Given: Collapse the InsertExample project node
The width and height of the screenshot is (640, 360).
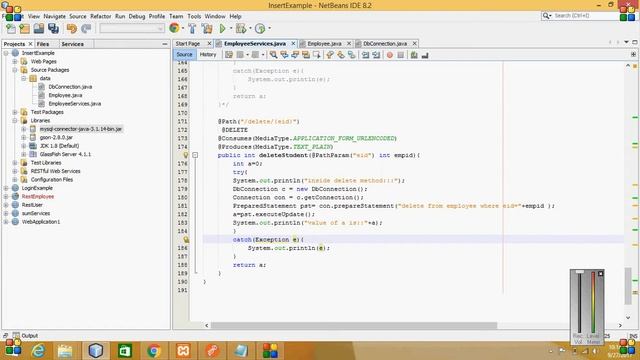Looking at the screenshot, I should click(6, 53).
